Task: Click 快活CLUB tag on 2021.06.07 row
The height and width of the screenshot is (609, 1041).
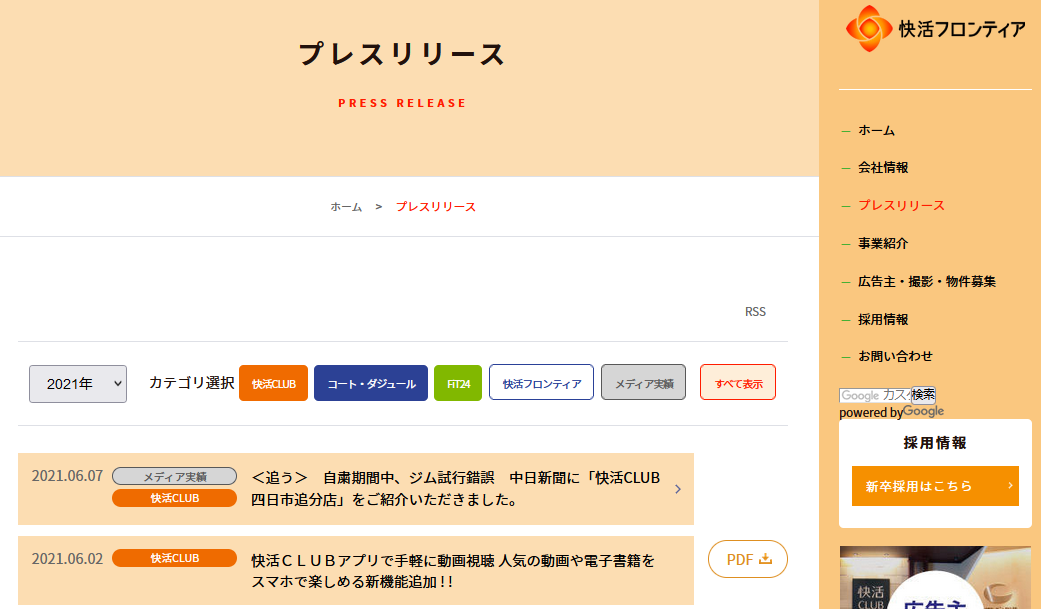Action: pos(175,498)
